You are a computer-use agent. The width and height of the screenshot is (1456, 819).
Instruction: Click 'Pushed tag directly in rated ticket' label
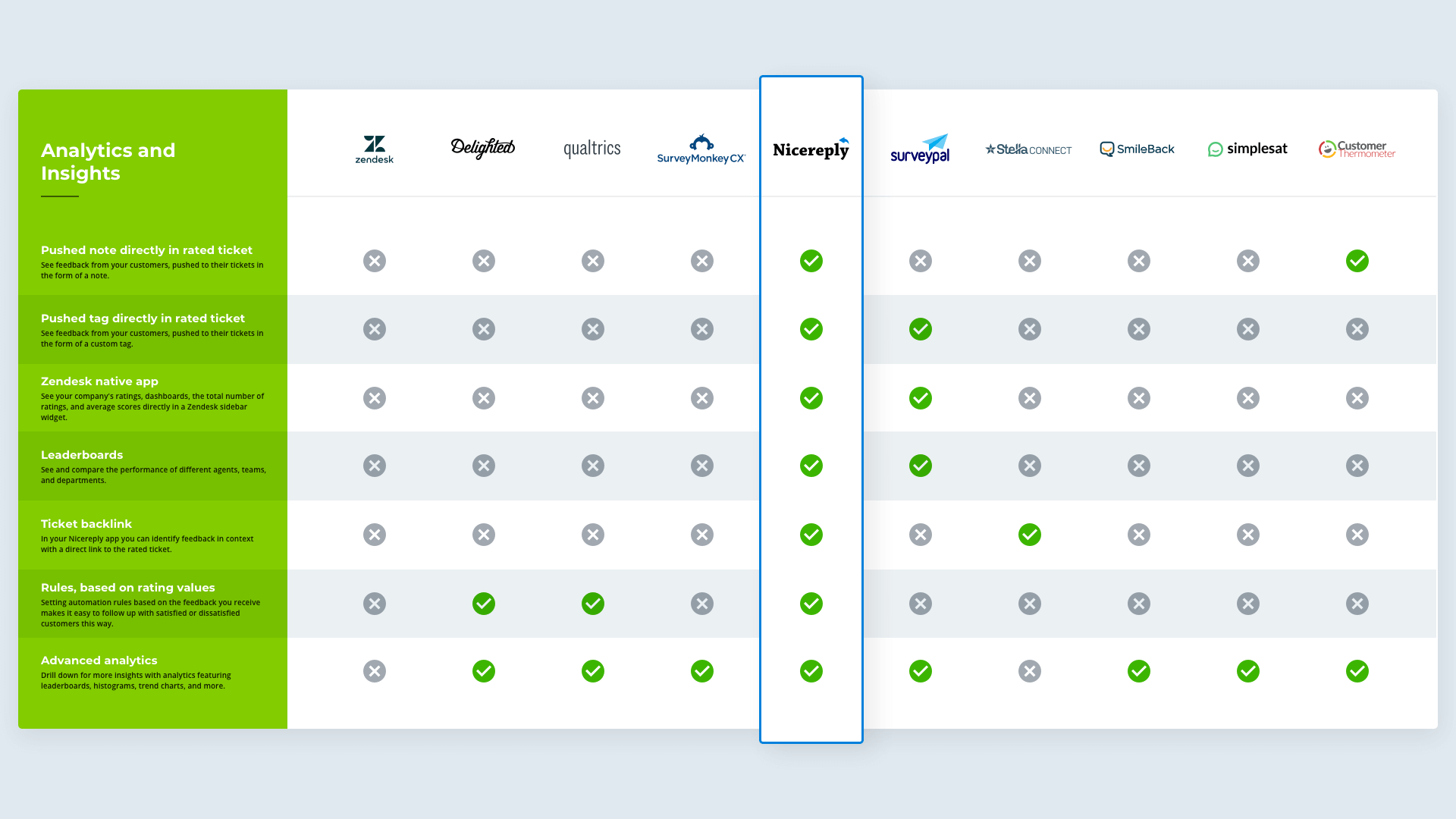143,318
